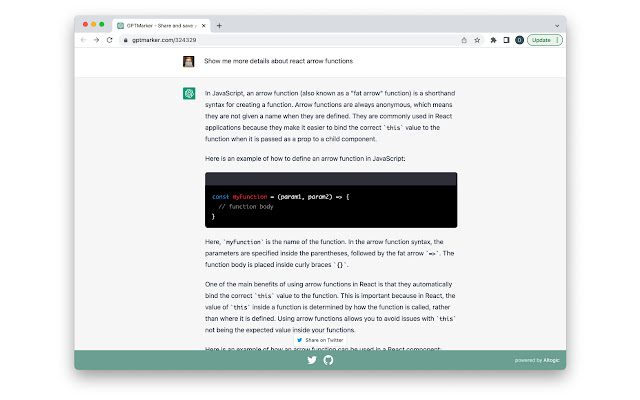Screen dimensions: 640x400
Task: Click the code block with myFunction
Action: click(331, 200)
